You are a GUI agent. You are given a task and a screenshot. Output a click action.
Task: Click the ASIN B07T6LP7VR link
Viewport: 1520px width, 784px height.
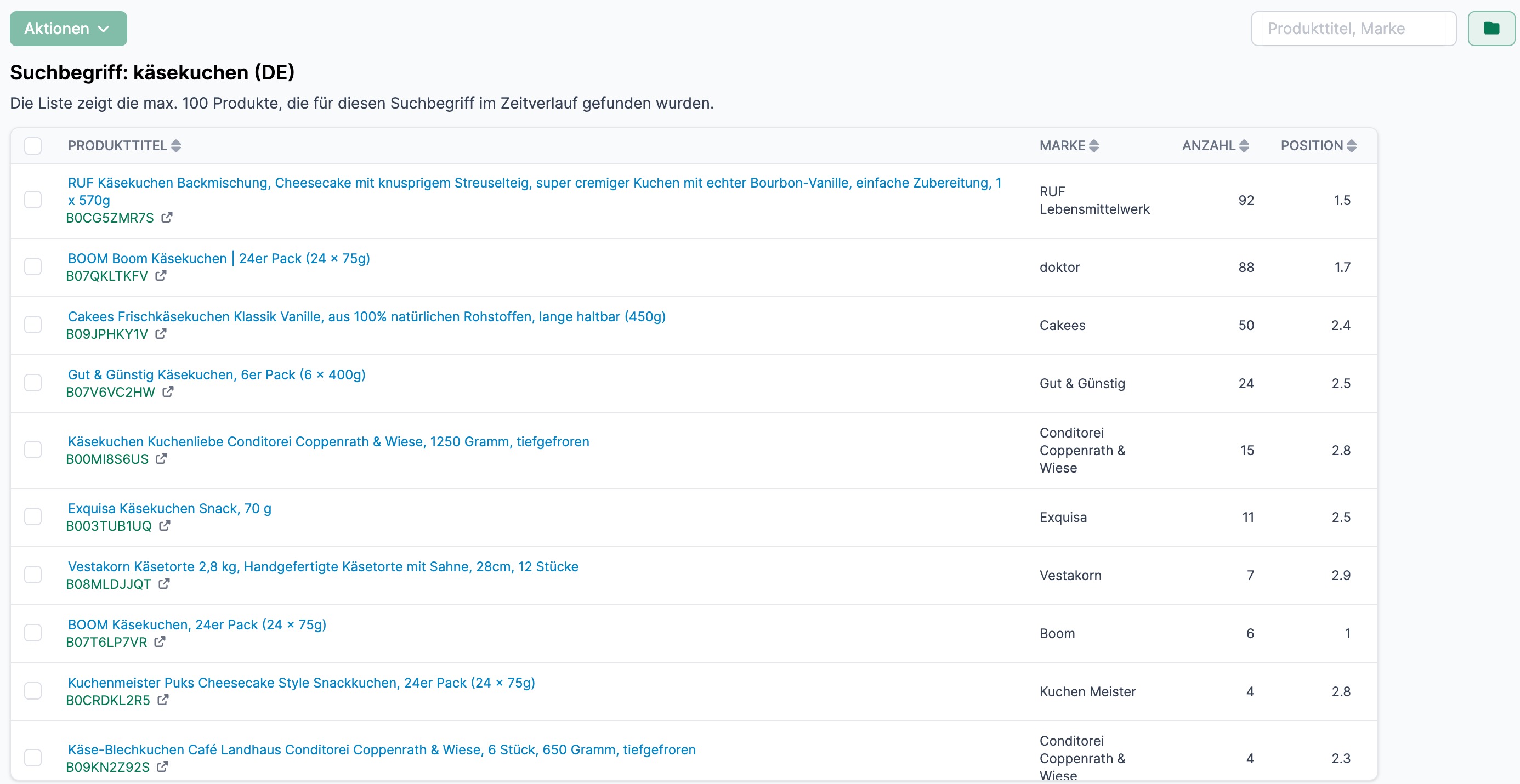[x=106, y=642]
